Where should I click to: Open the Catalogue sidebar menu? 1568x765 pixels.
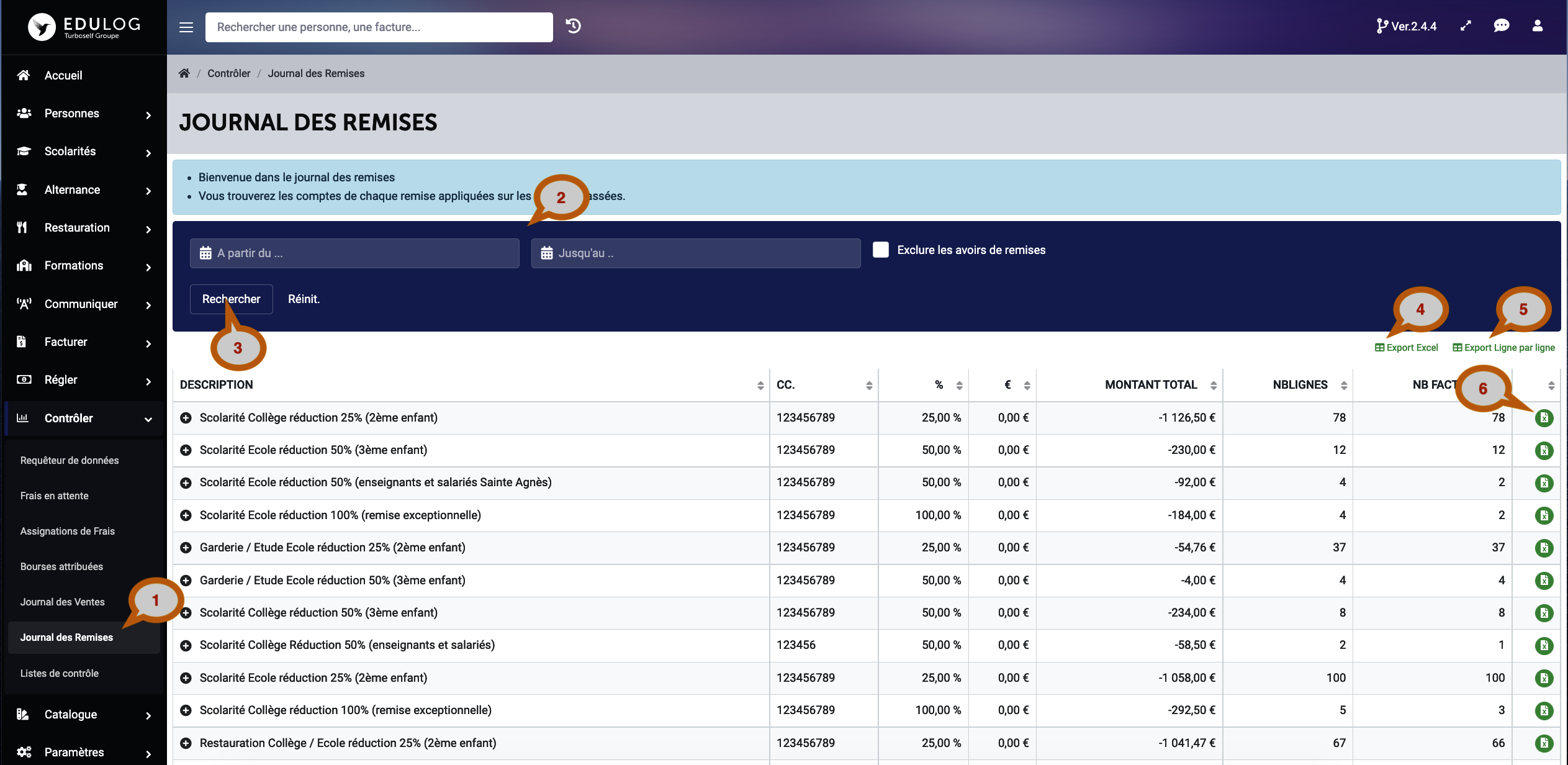coord(84,715)
